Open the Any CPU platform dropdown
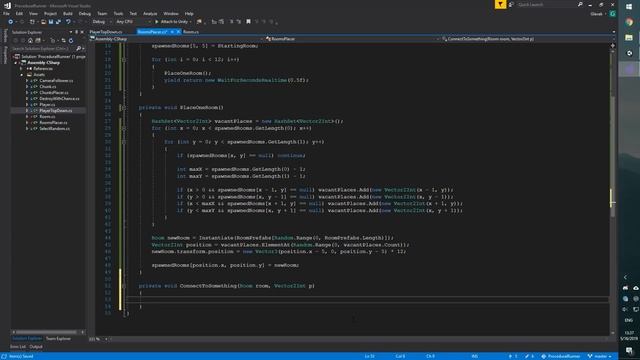Viewport: 640px width, 360px height. point(133,22)
